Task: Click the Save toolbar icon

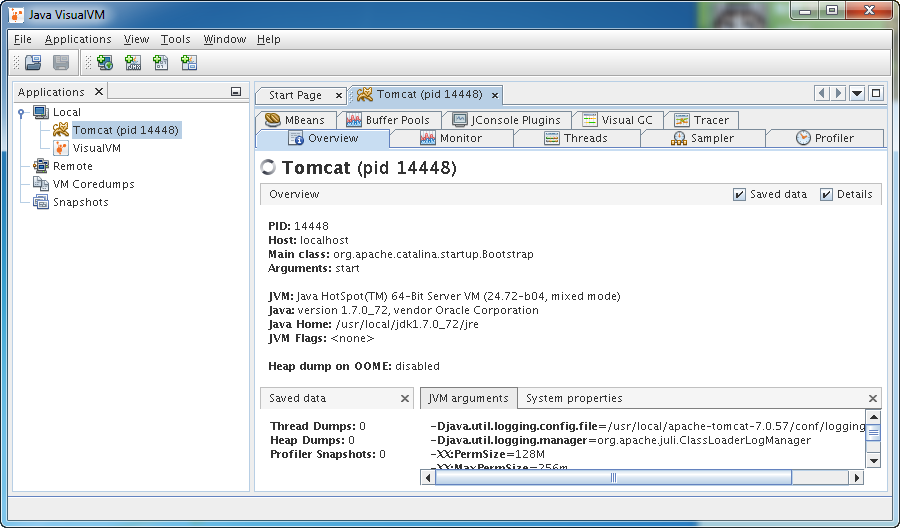Action: tap(61, 63)
